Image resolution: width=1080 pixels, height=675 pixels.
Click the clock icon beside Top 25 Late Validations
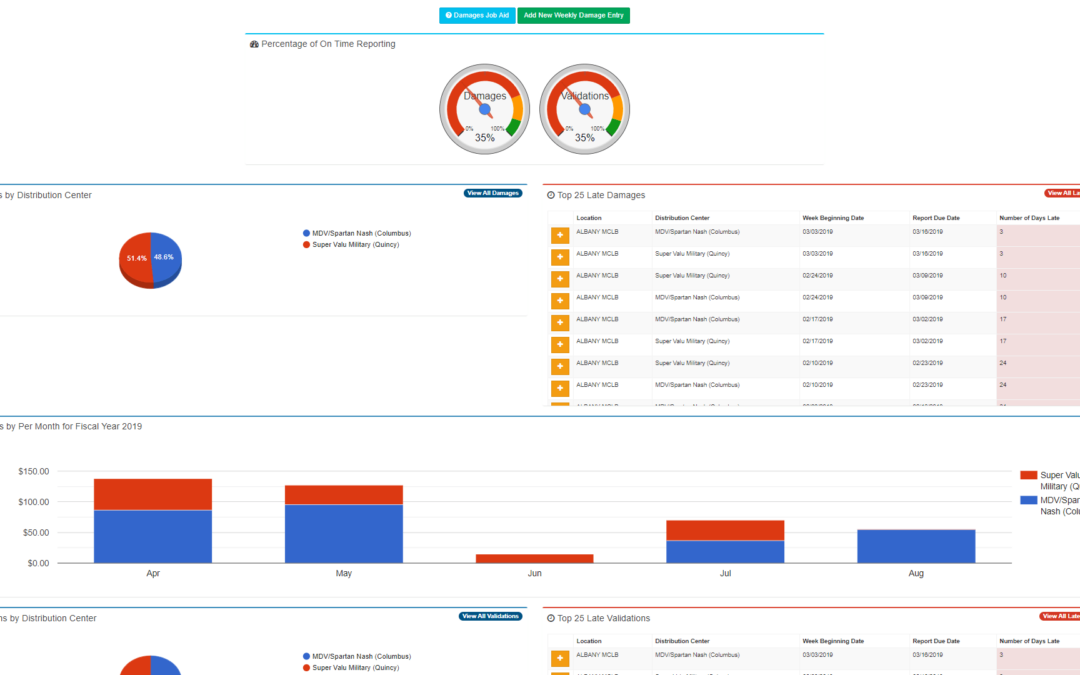click(551, 619)
